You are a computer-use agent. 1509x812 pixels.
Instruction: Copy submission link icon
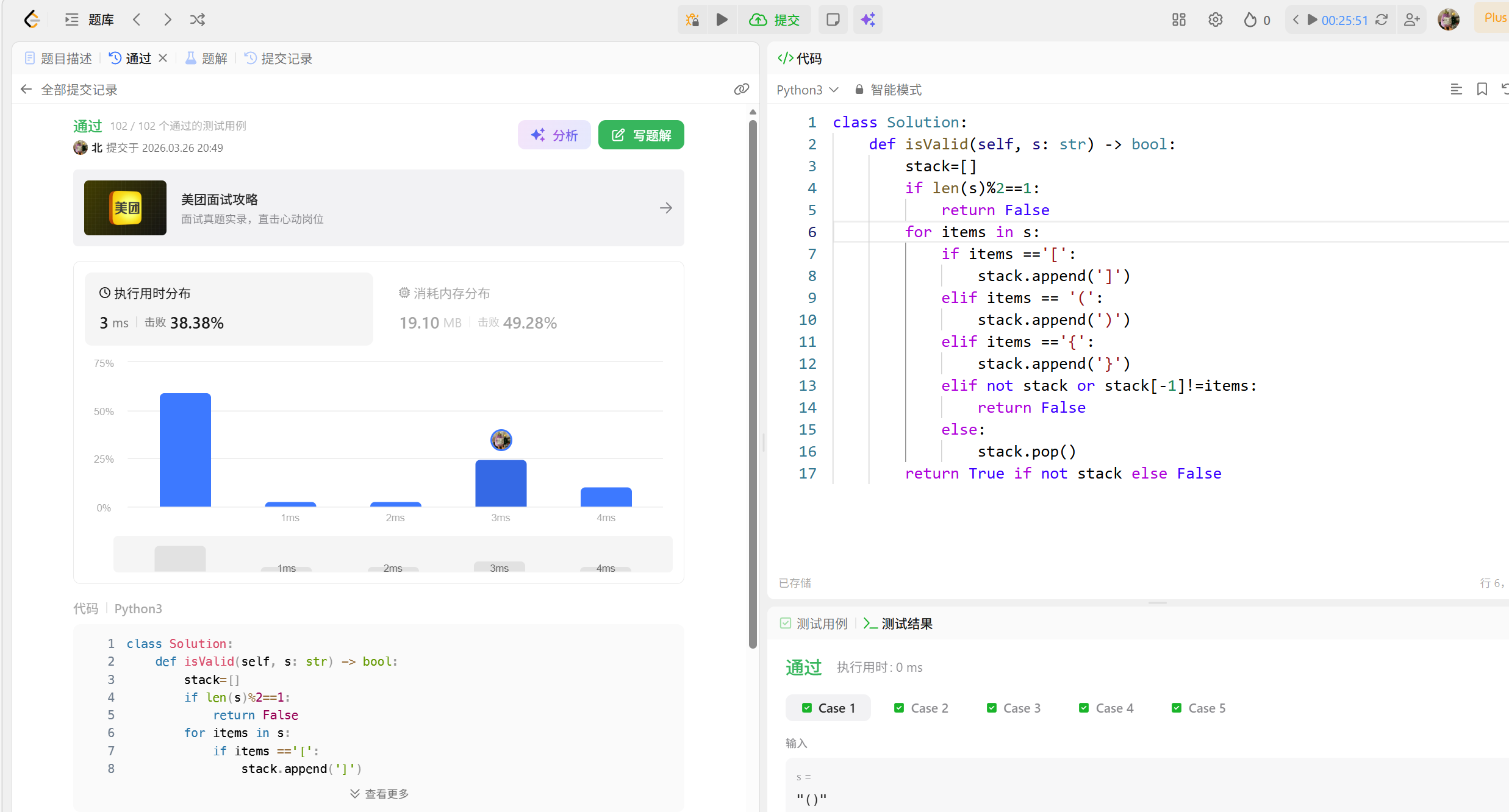tap(741, 90)
